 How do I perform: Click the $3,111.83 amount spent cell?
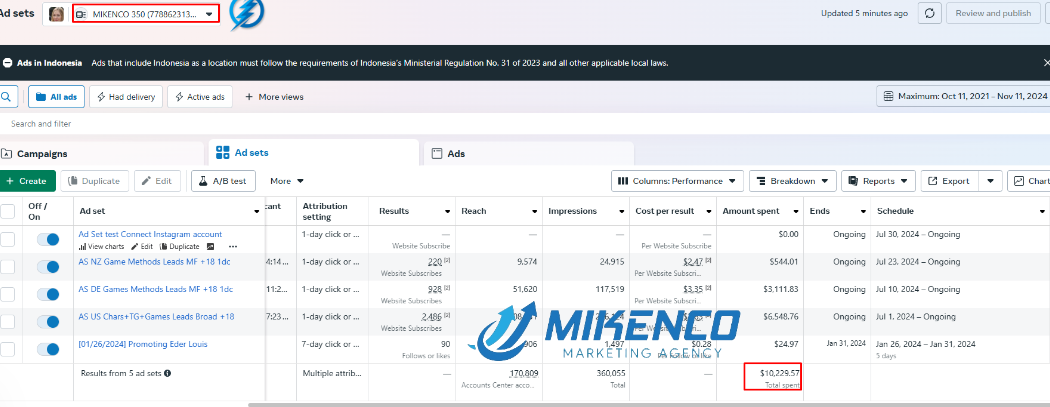[760, 295]
